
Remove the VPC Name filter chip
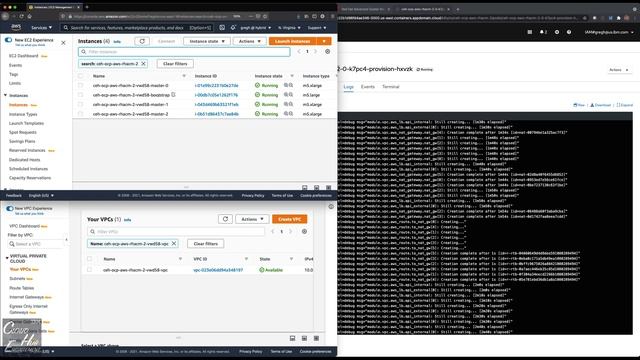pos(174,243)
